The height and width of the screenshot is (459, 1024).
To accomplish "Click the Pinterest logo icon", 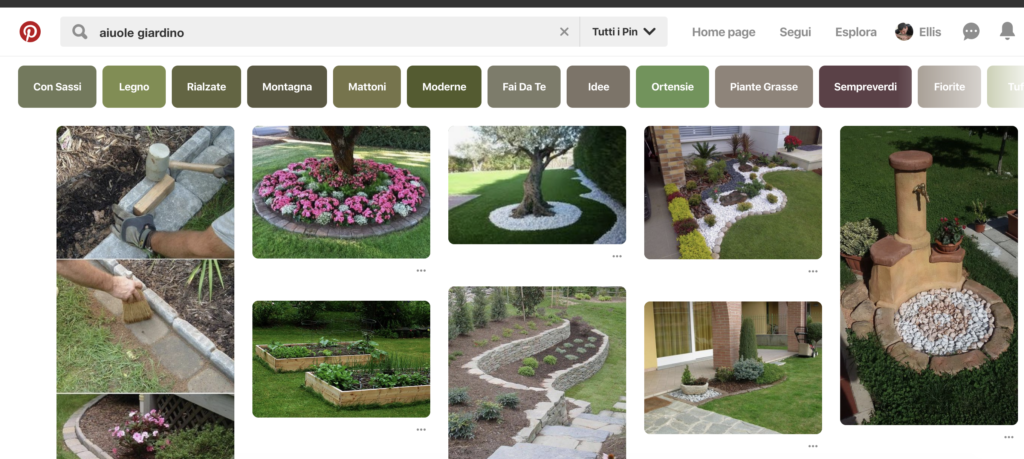I will pos(30,32).
